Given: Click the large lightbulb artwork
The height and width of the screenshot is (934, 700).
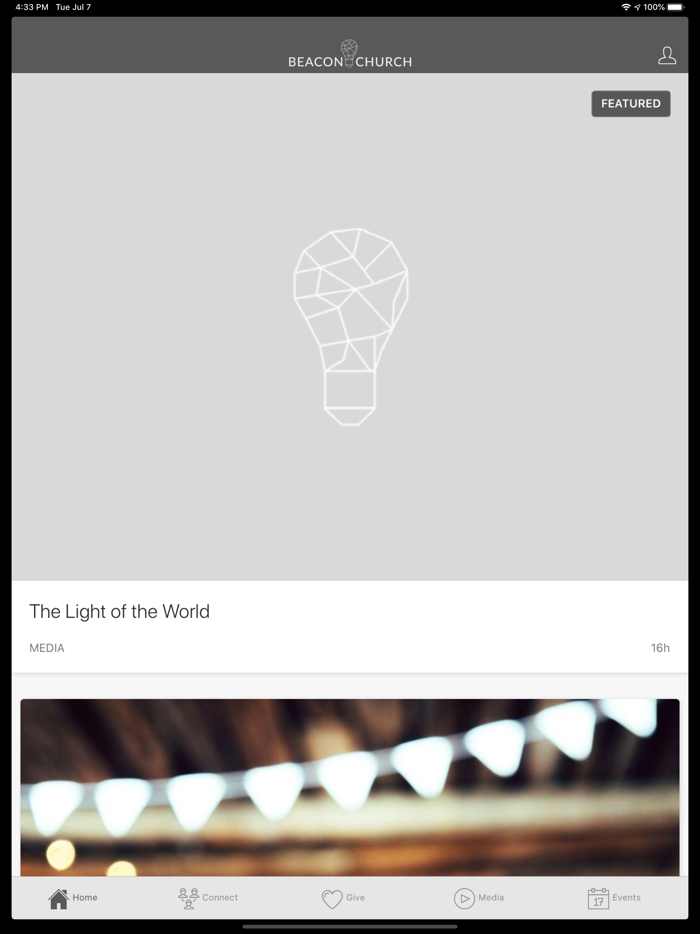Looking at the screenshot, I should tap(351, 326).
